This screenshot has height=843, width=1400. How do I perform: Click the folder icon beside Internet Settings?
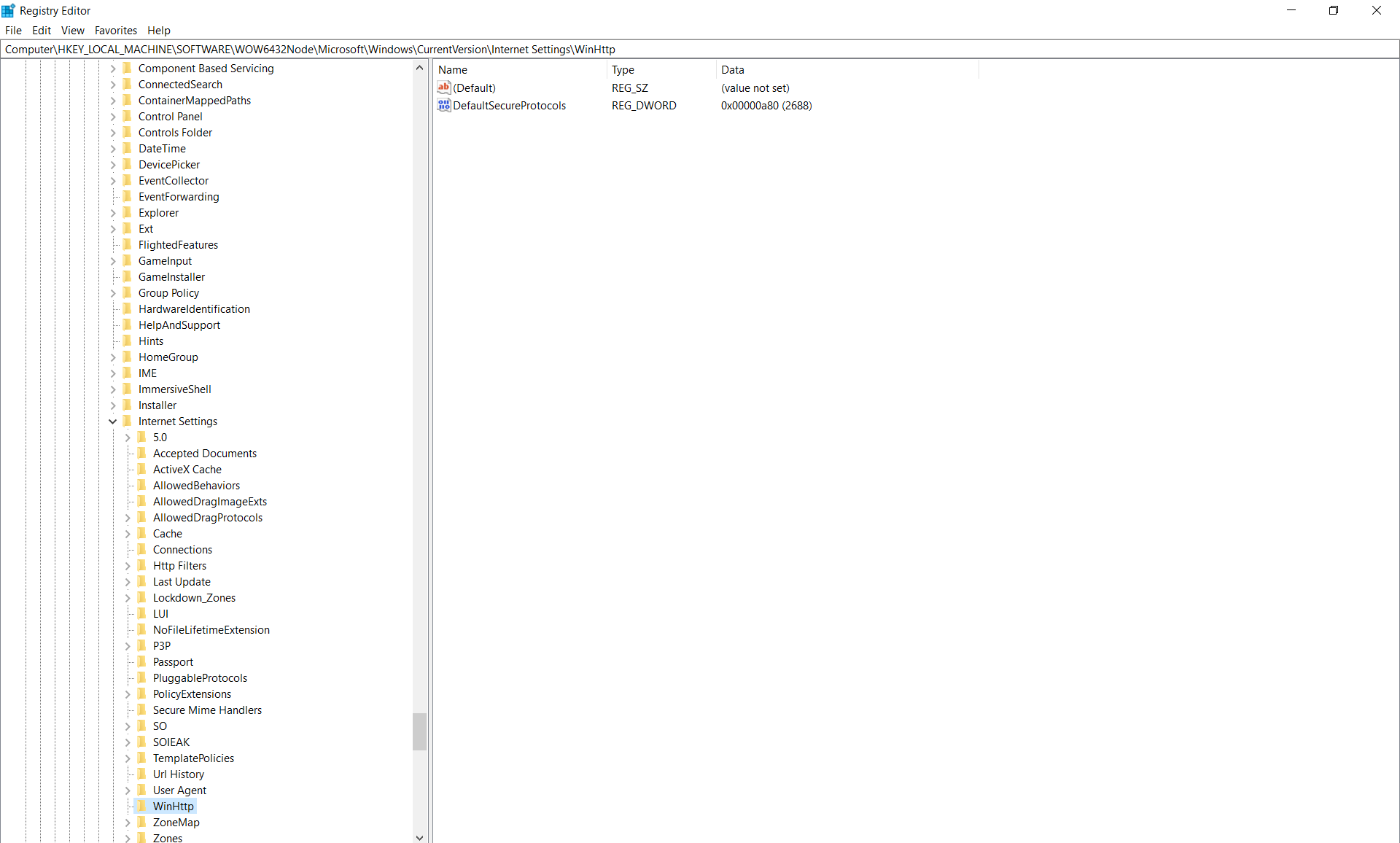pos(128,421)
